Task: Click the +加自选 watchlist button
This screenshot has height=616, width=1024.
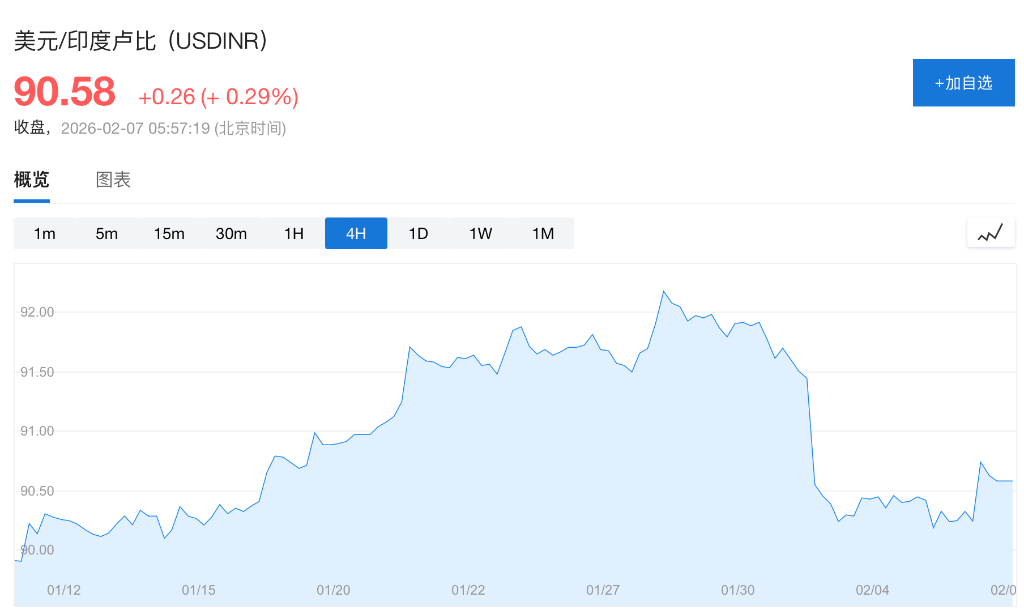Action: point(963,82)
